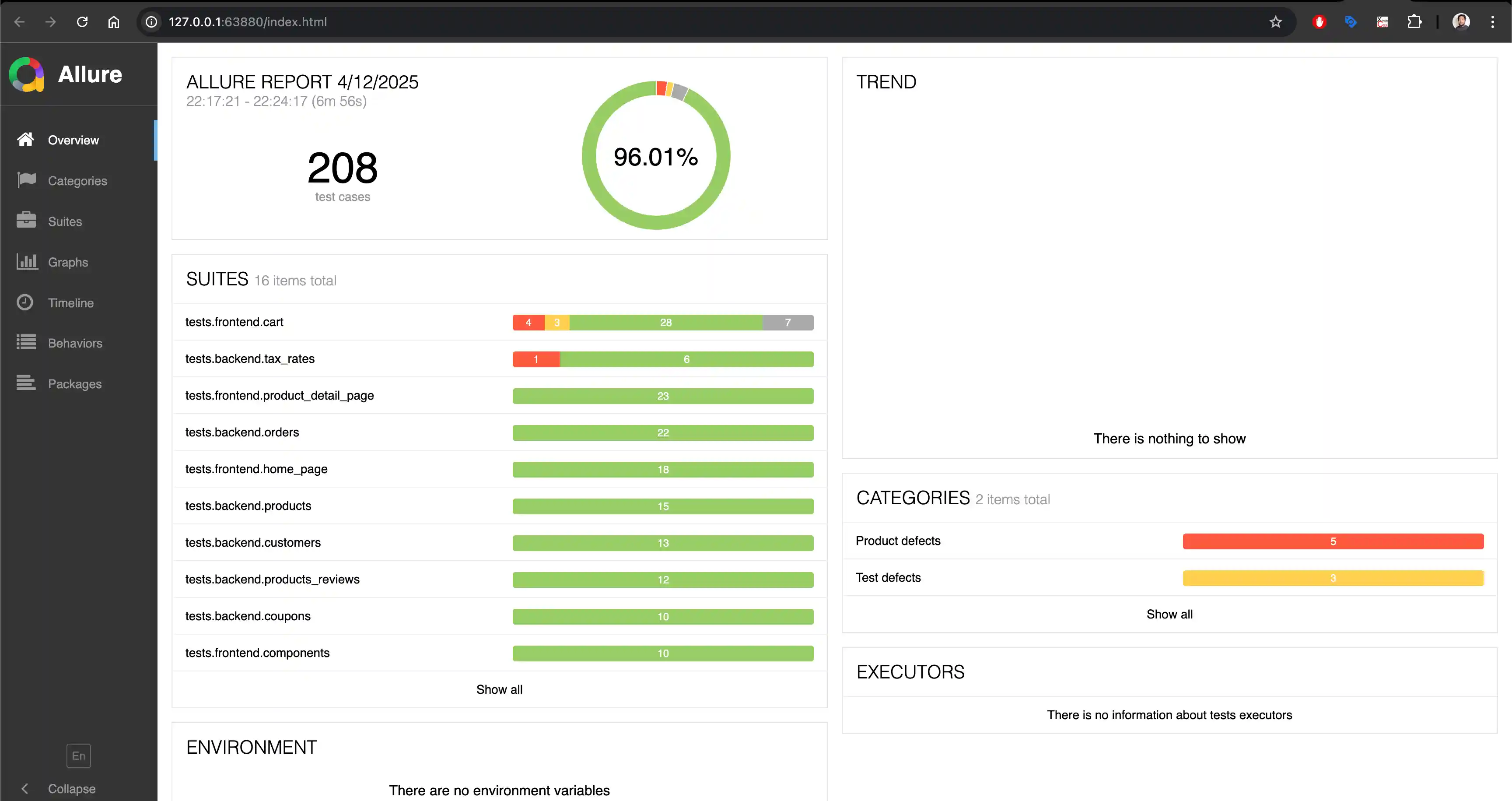Reload the report page
Viewport: 1512px width, 801px height.
[82, 22]
